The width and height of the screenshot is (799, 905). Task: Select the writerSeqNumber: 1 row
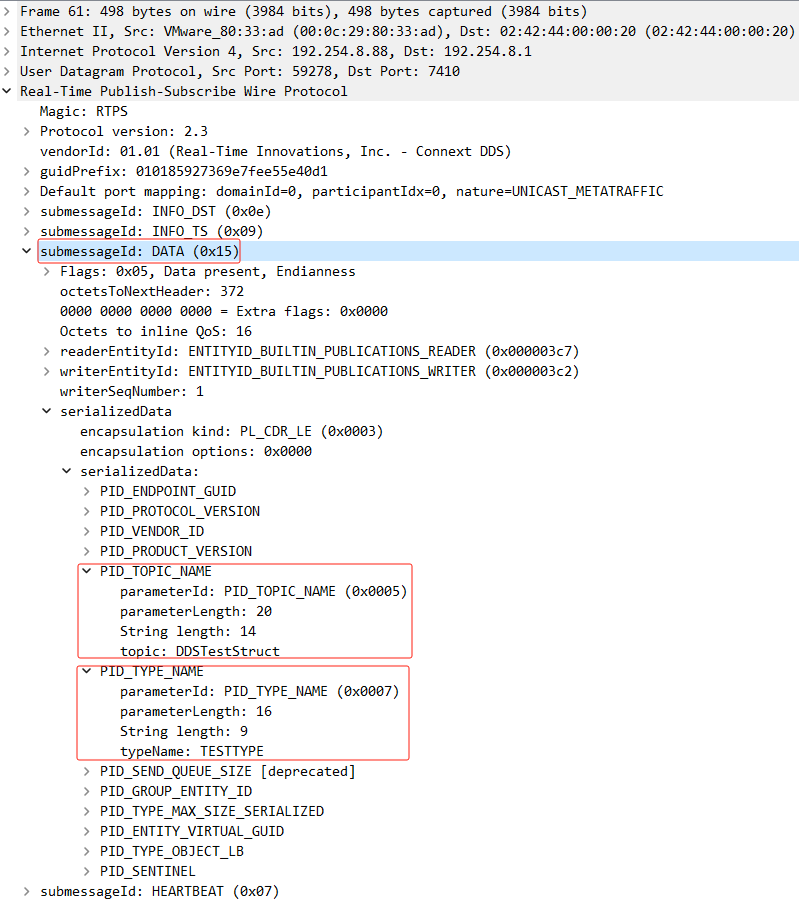131,391
